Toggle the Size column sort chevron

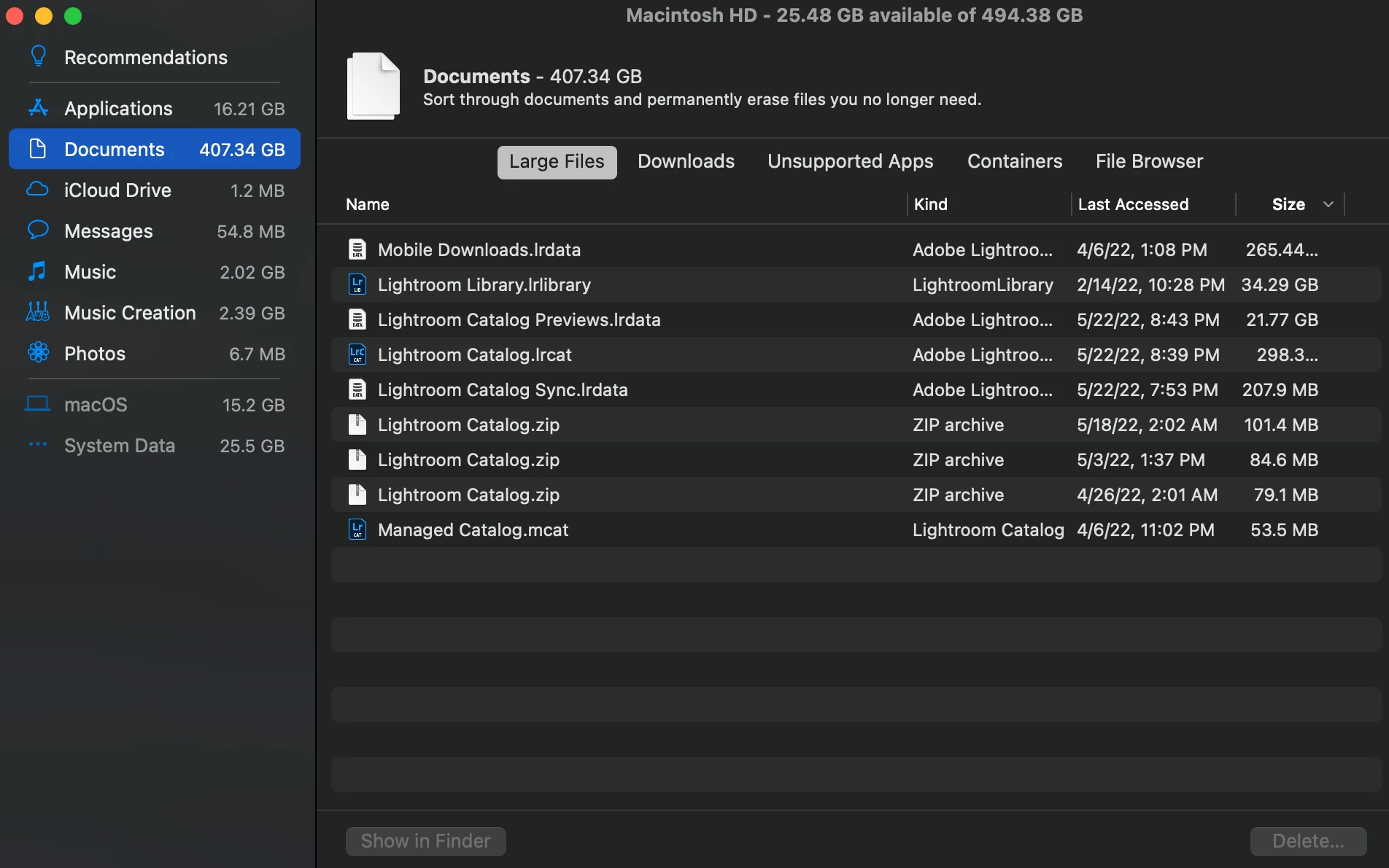[x=1328, y=204]
